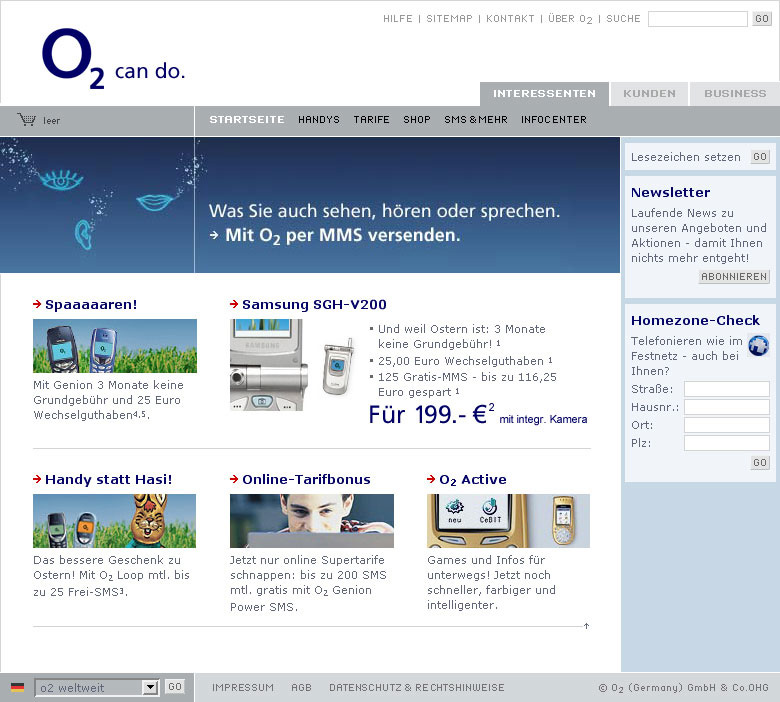
Task: Open the Spaaaaaren! heading link
Action: click(x=91, y=304)
